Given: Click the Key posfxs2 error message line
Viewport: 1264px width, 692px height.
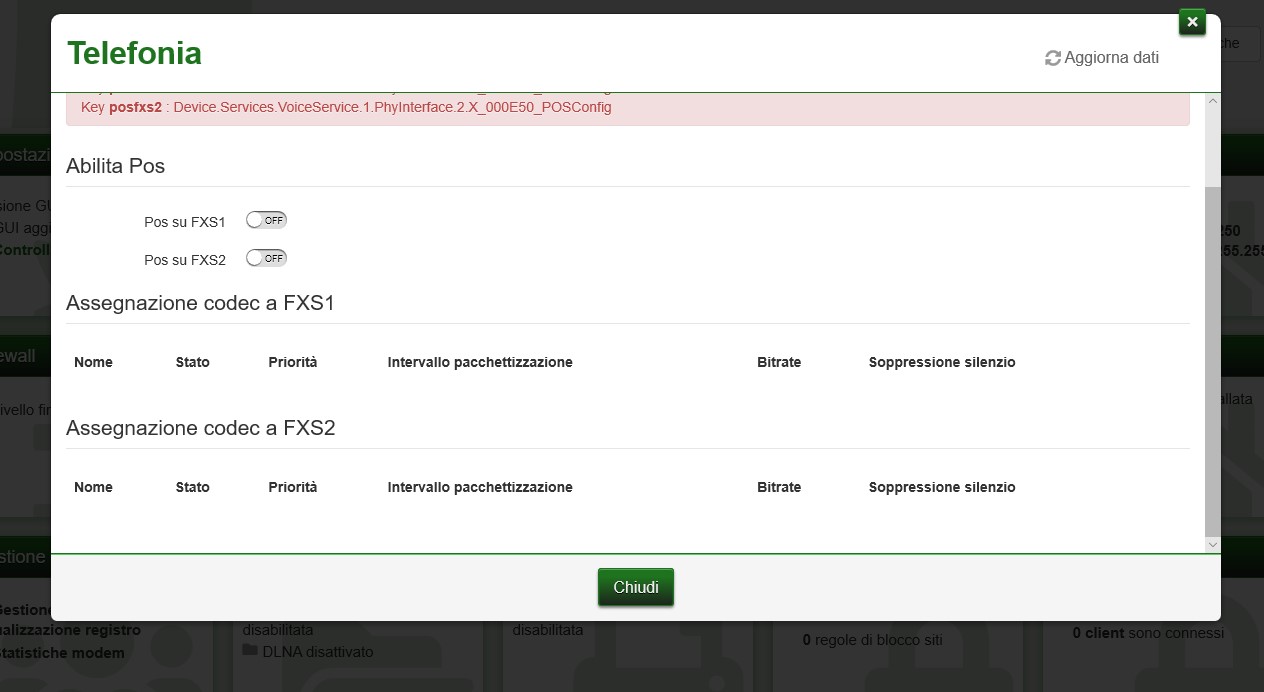Looking at the screenshot, I should (346, 106).
